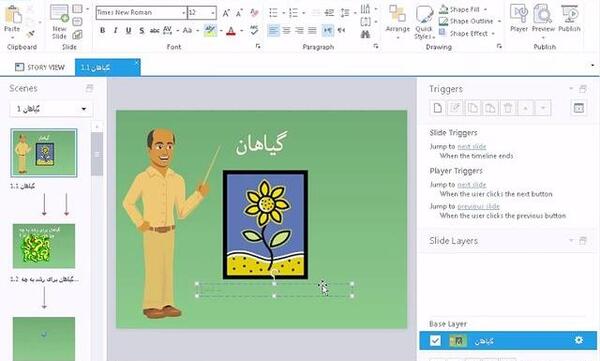Select the sunflower picture on the slide

[266, 224]
